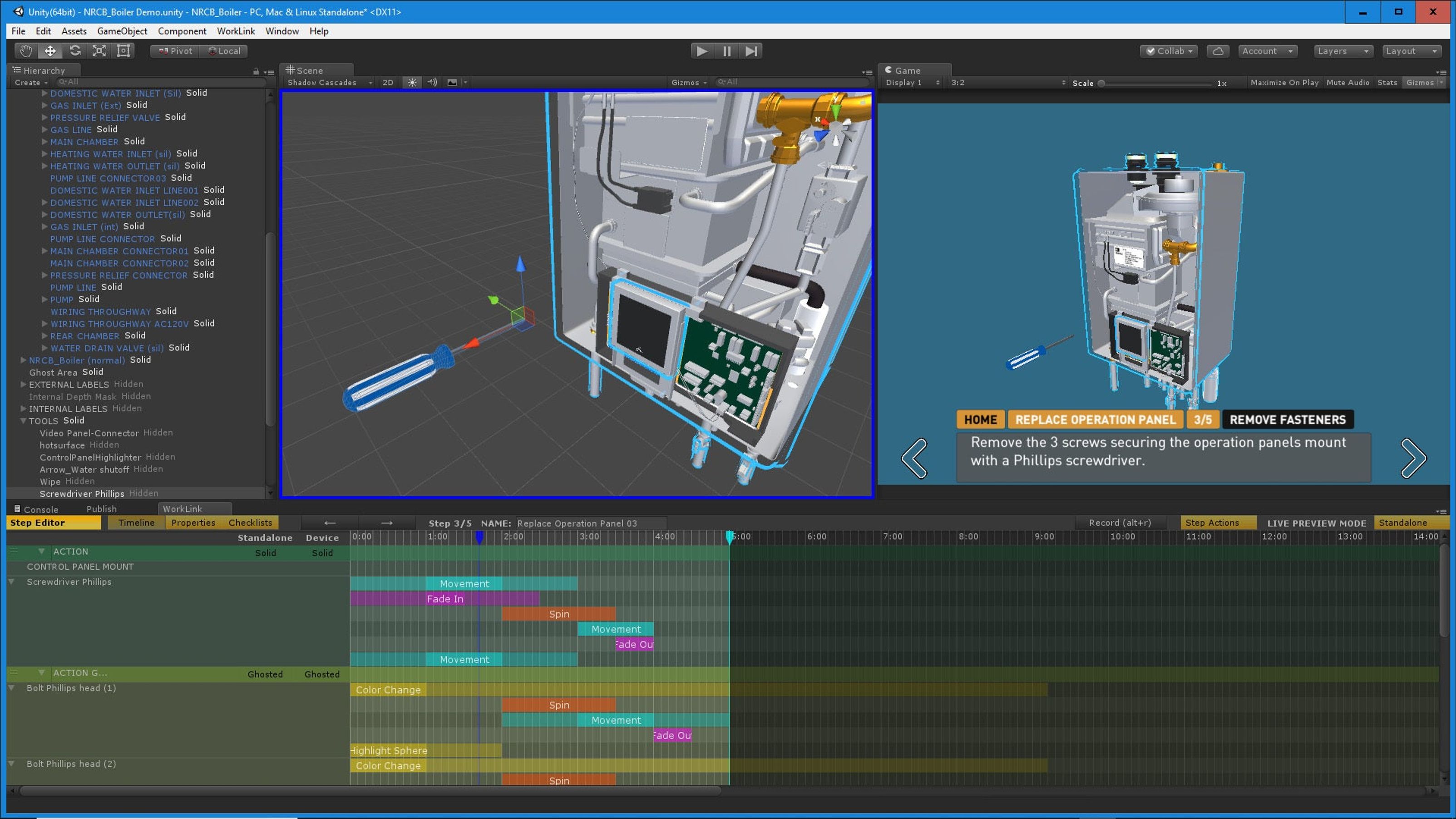Screen dimensions: 1456x819
Task: Toggle Mute Audio in Game view
Action: 1347,83
